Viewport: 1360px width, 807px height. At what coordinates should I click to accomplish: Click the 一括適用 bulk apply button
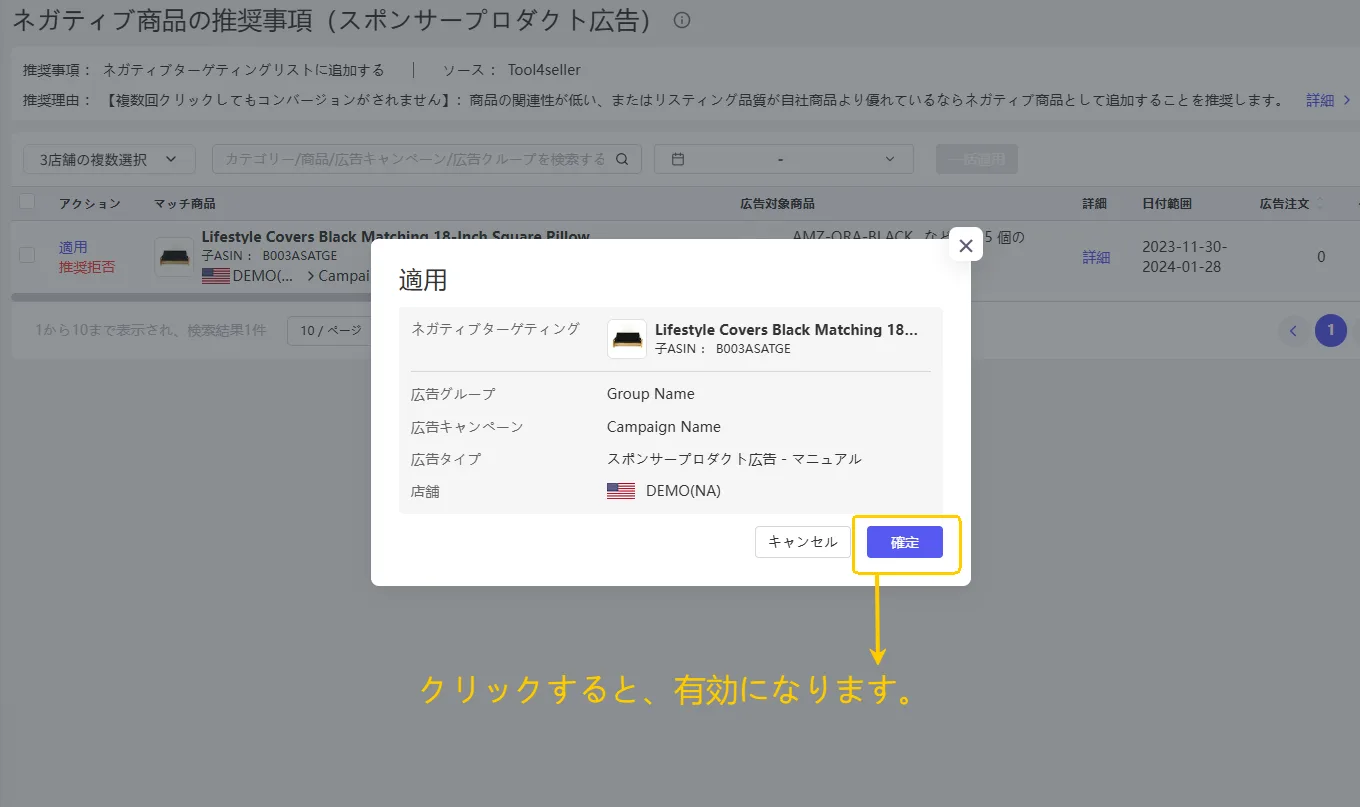click(976, 159)
